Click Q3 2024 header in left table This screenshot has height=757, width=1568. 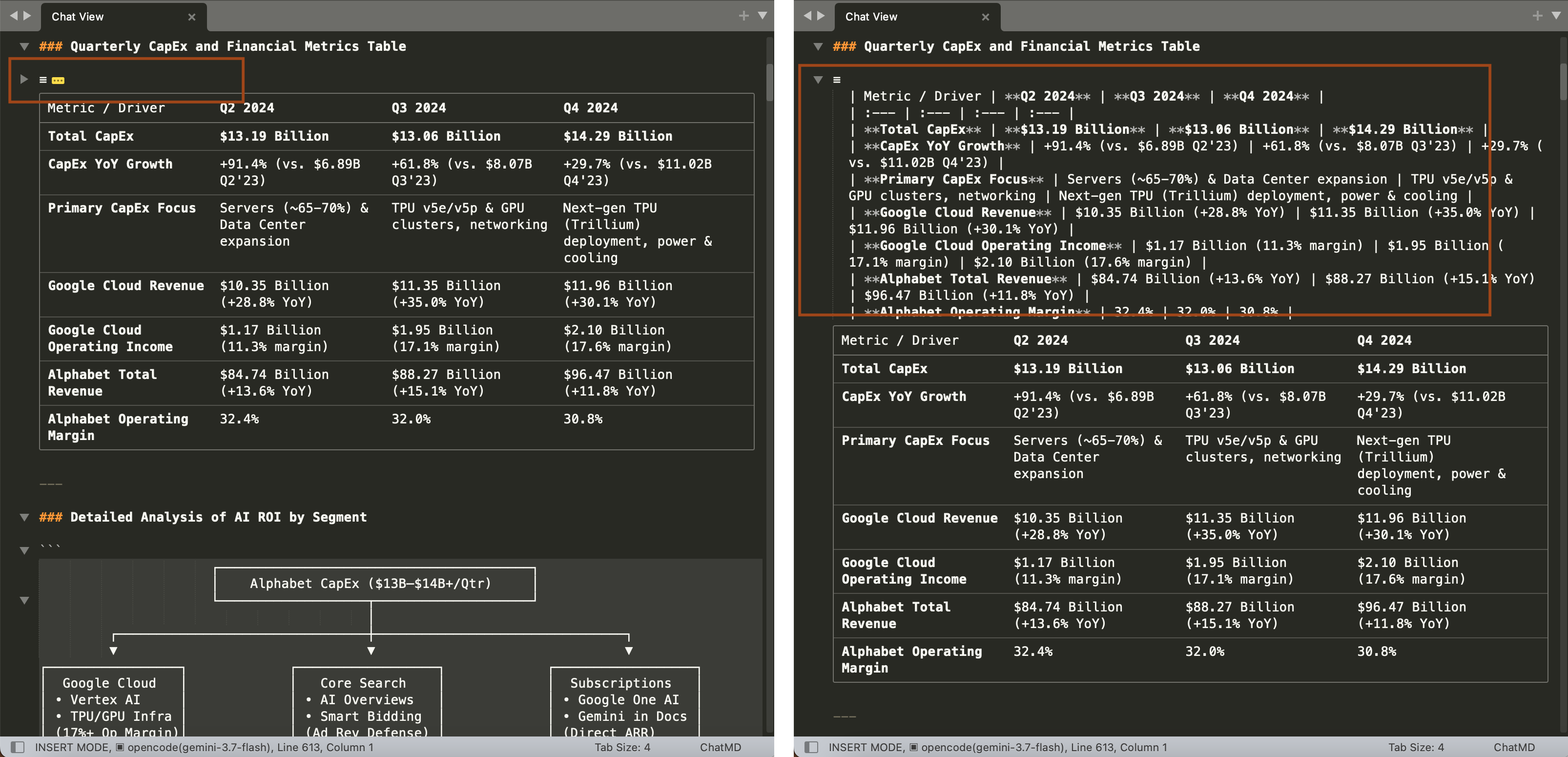click(x=419, y=108)
